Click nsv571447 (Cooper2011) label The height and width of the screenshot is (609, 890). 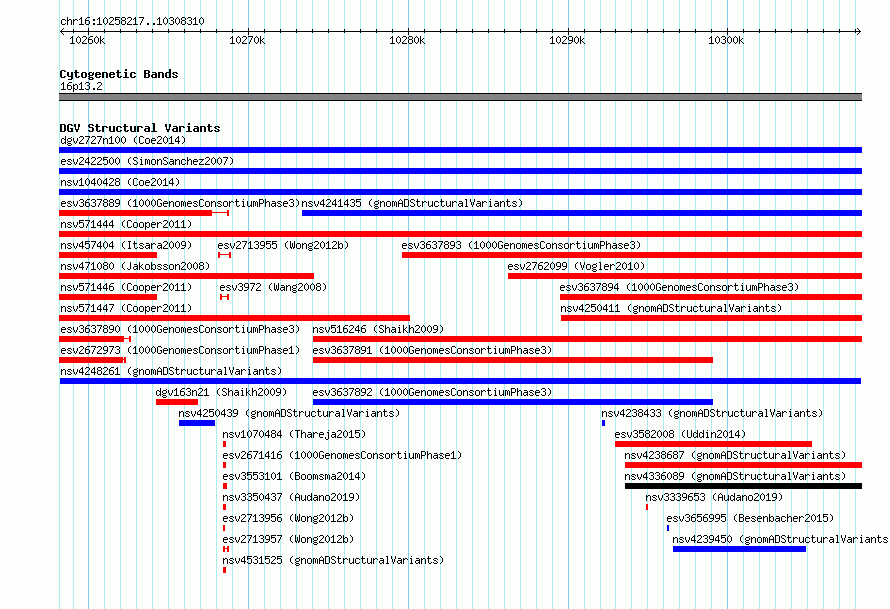point(126,308)
